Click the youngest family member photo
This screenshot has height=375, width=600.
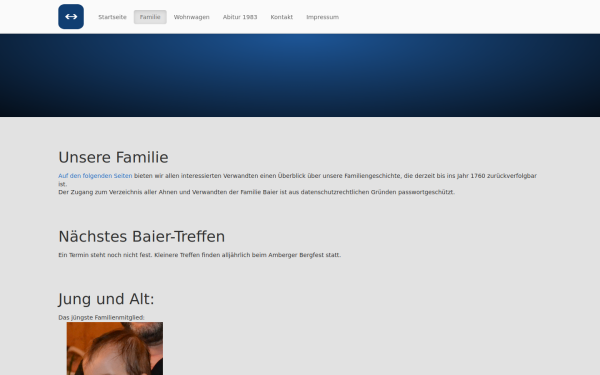click(115, 348)
